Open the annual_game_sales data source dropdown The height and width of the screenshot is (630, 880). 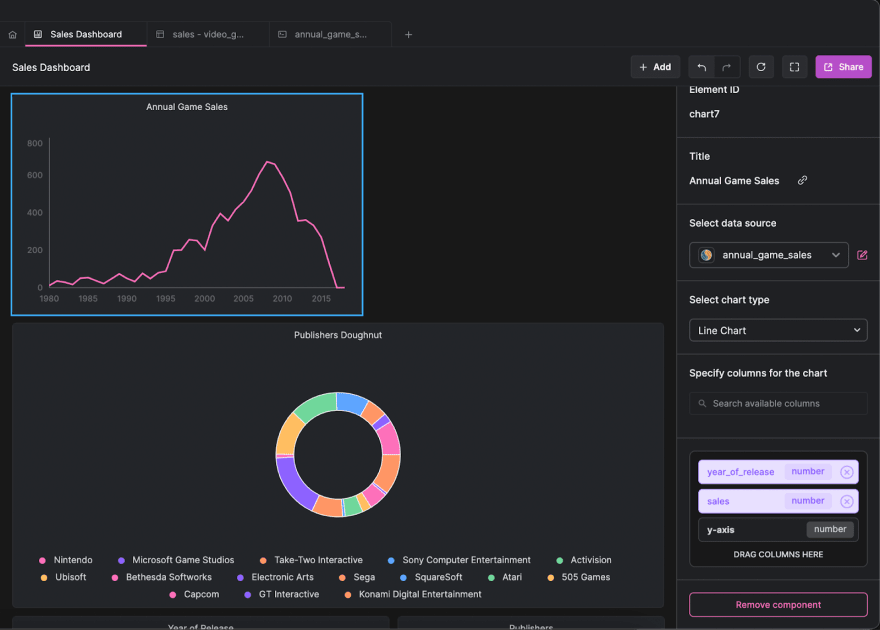[x=768, y=255]
